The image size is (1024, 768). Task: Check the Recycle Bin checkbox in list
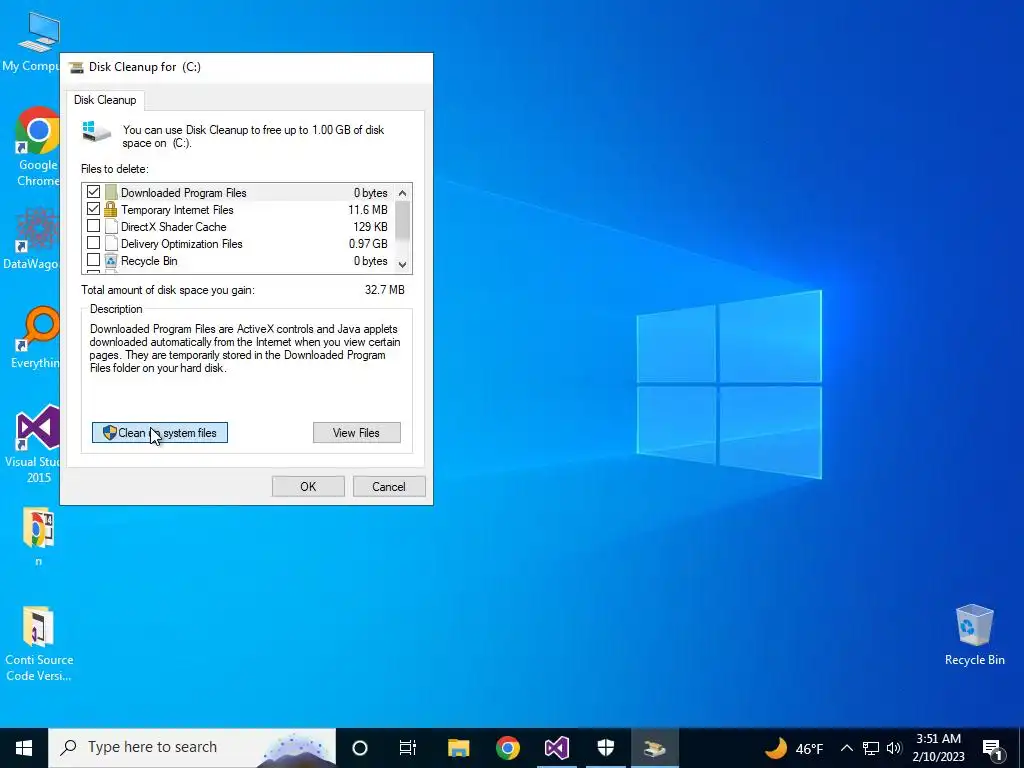[93, 260]
